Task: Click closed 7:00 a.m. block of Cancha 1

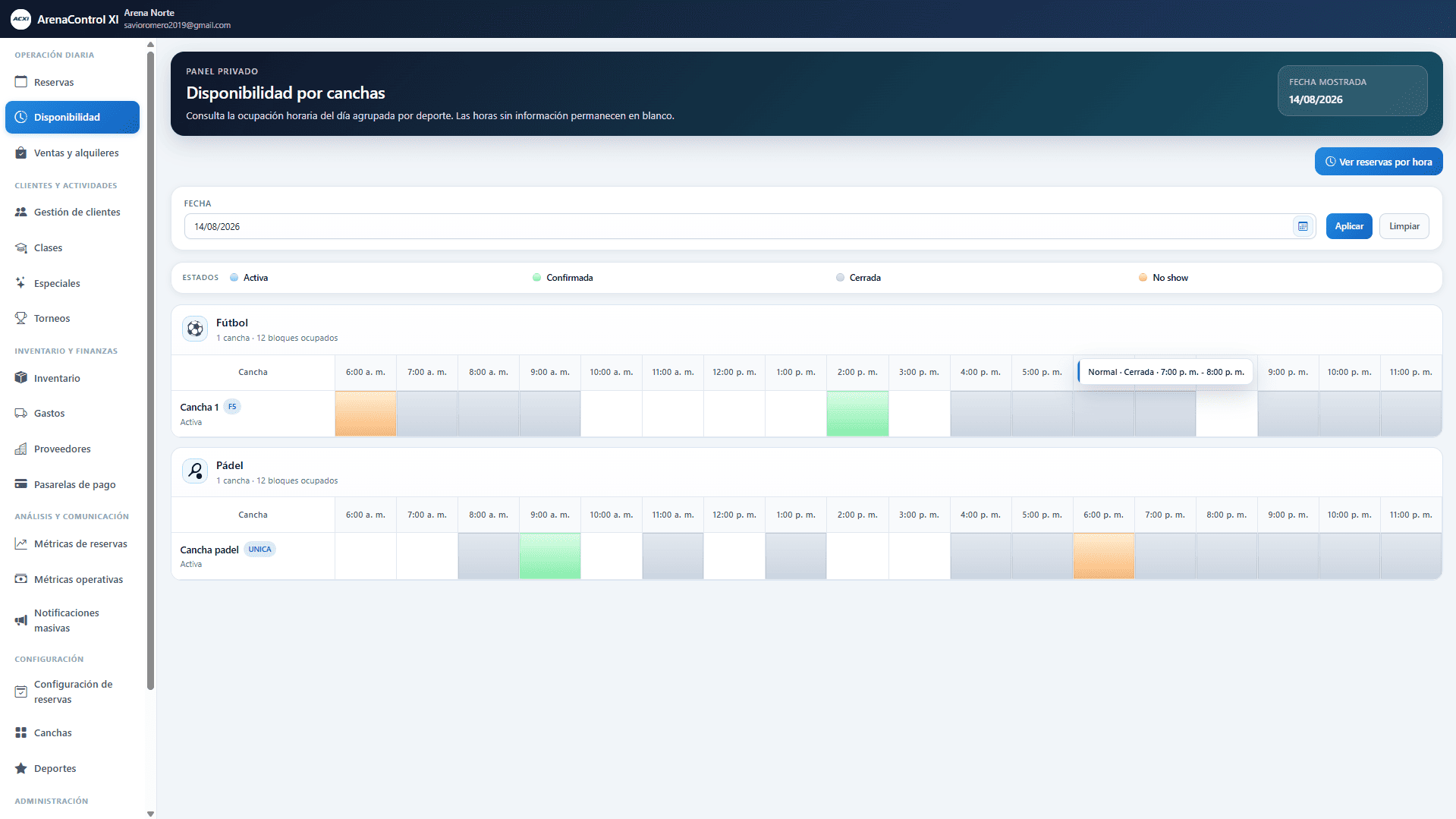Action: (427, 414)
